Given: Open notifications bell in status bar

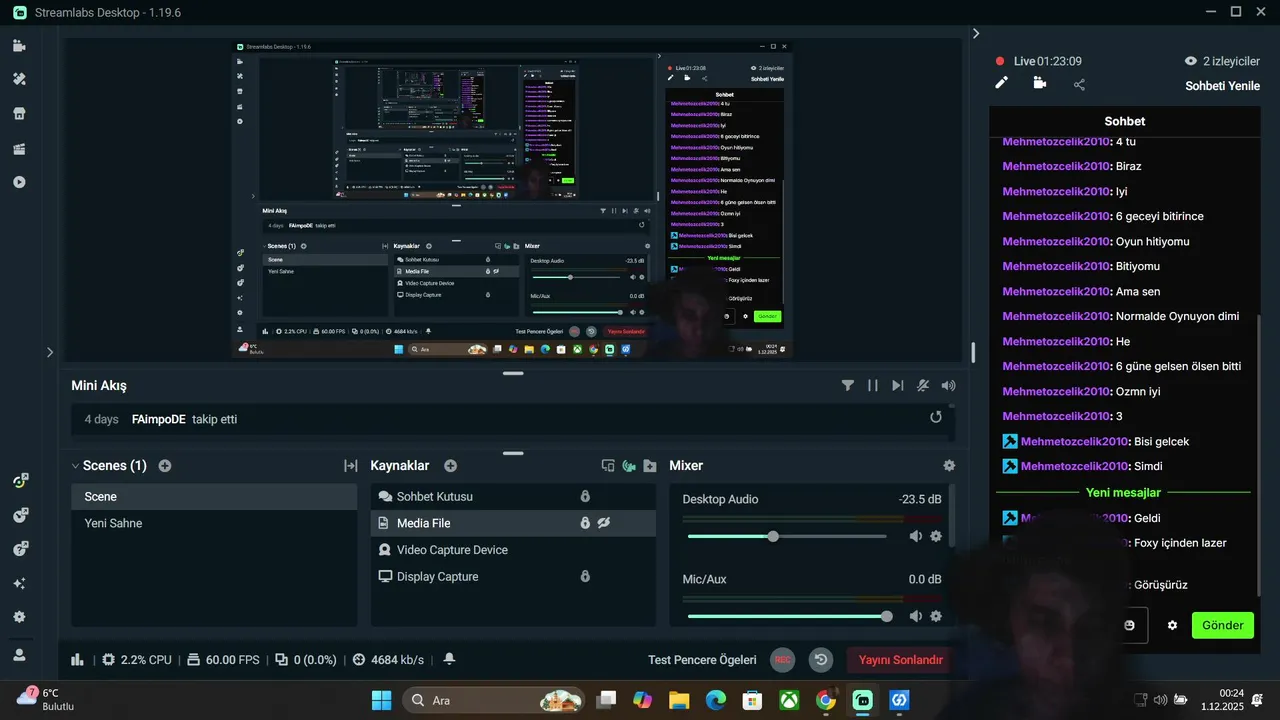Looking at the screenshot, I should click(x=449, y=660).
